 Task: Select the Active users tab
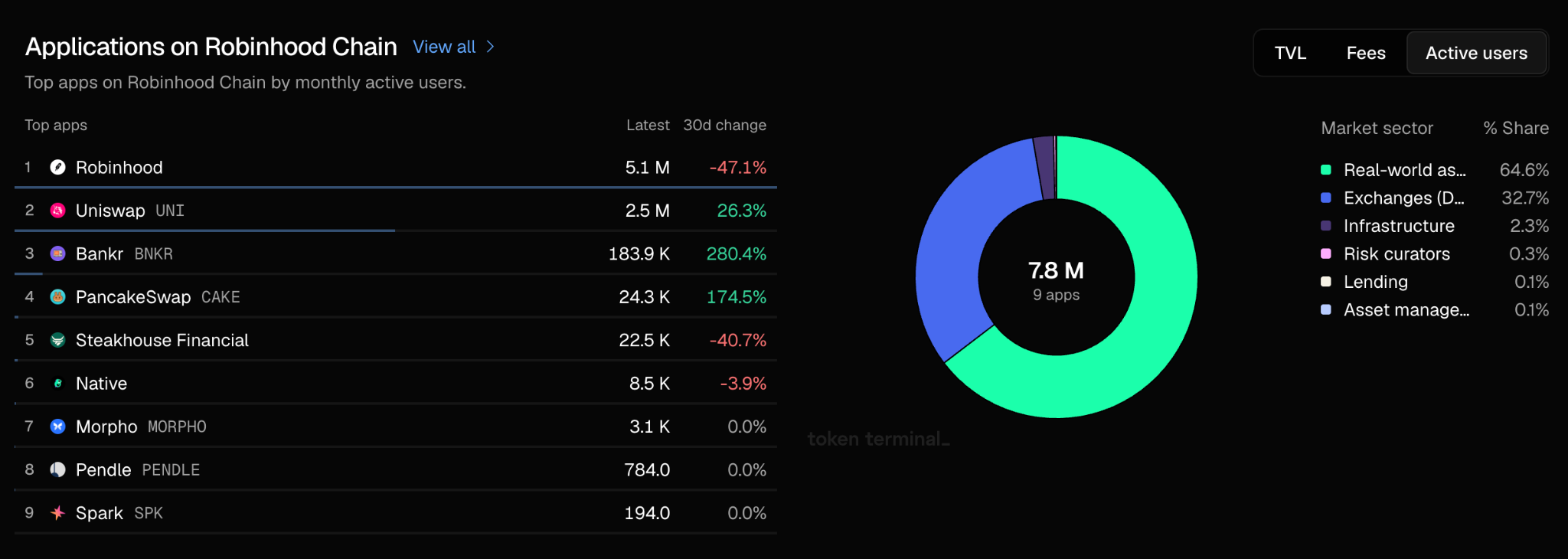point(1476,53)
